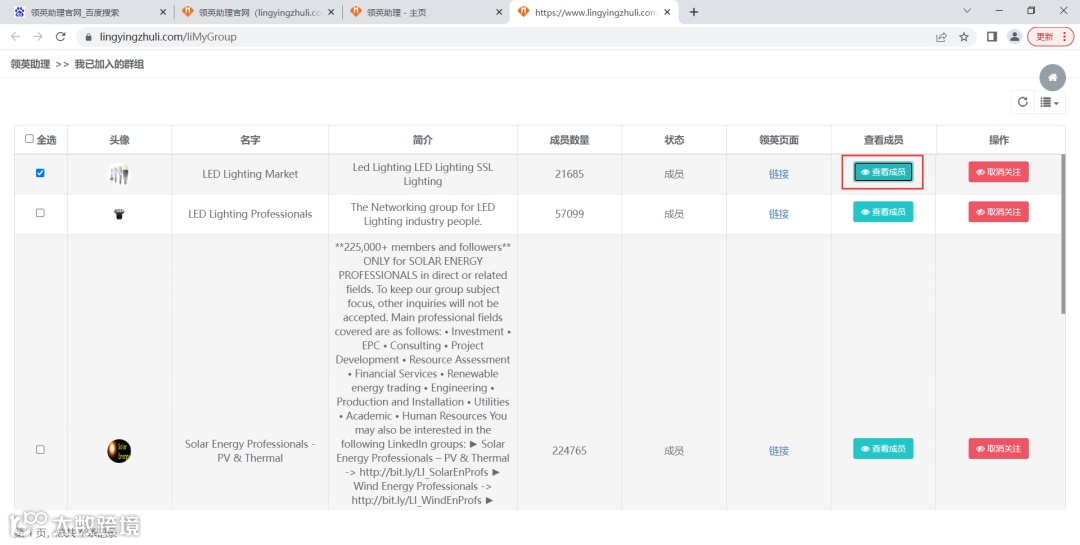
Task: Click member count 57099
Action: (x=569, y=214)
